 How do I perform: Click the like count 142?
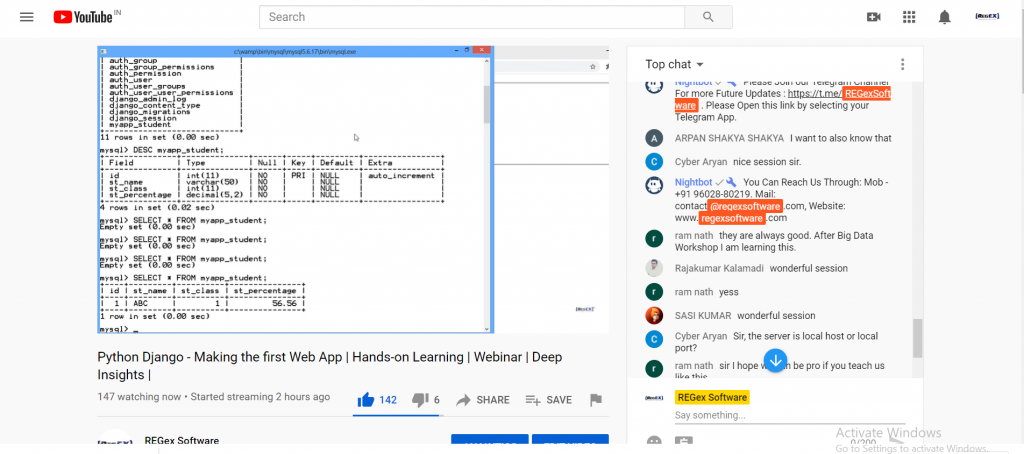tap(388, 400)
